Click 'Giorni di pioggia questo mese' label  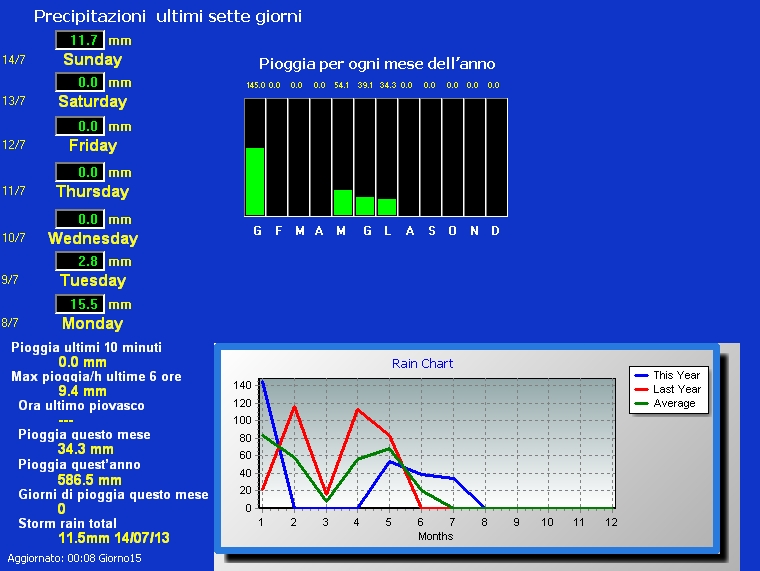tap(113, 494)
